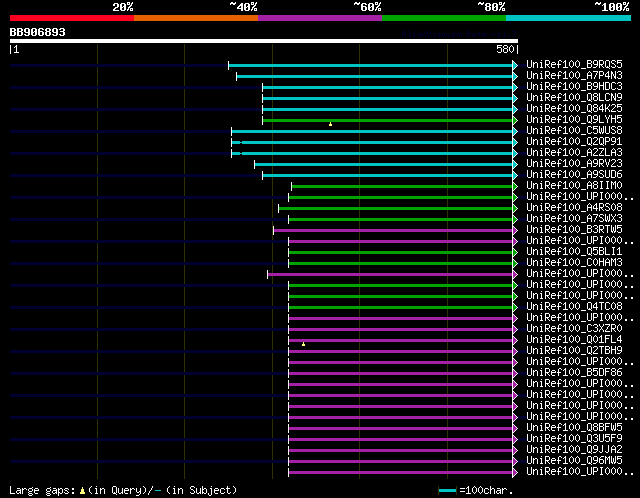
Task: Select the BB906893 query name label
Action: pyautogui.click(x=38, y=32)
